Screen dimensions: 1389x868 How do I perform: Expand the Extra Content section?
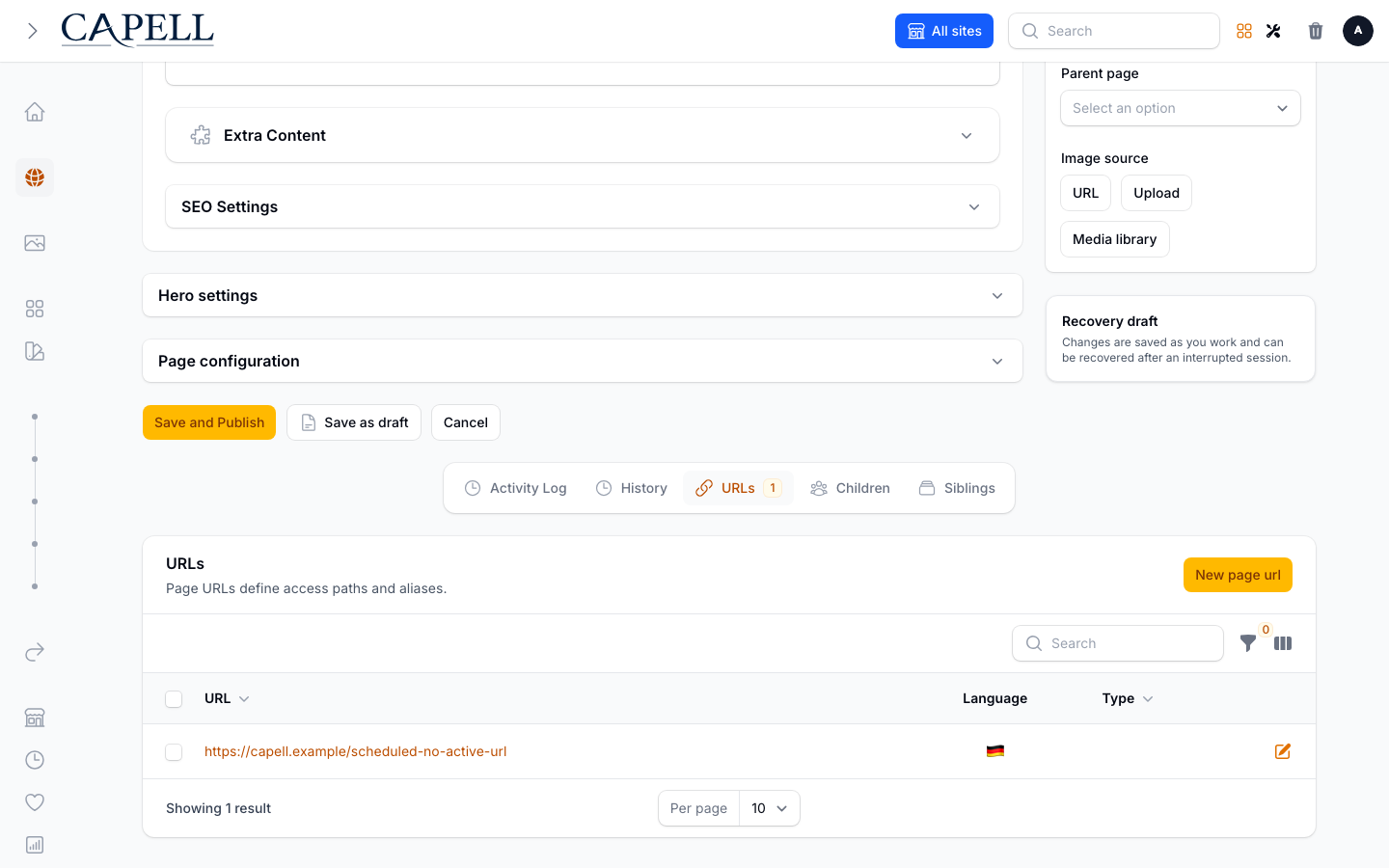coord(583,135)
